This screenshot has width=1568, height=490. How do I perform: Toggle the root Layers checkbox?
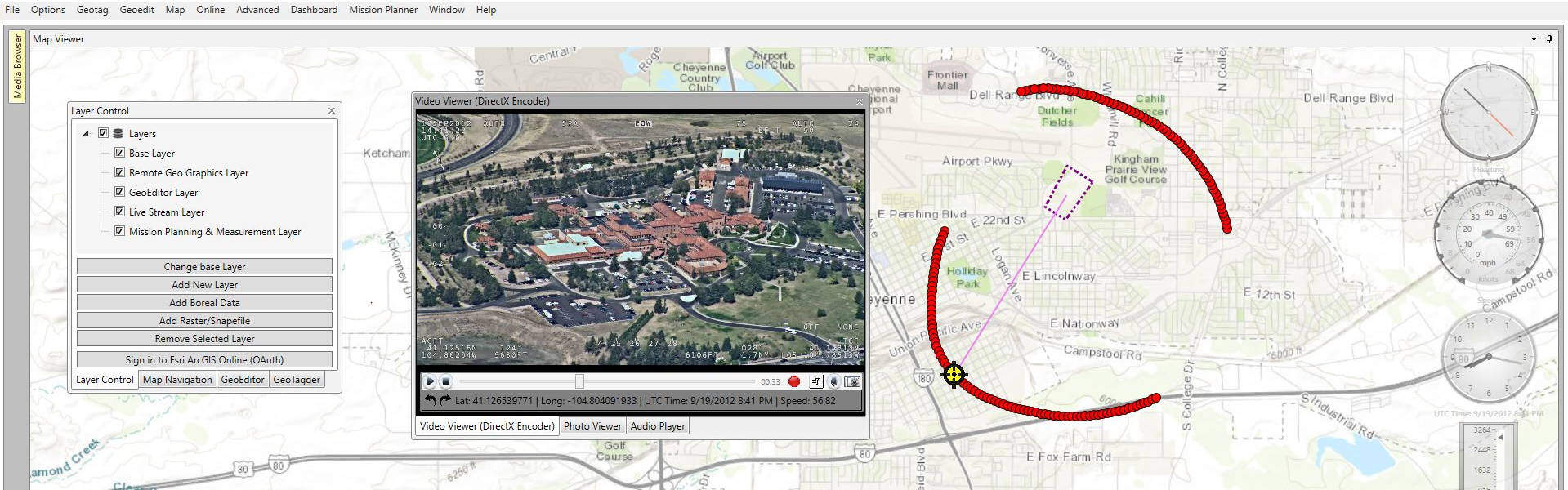pos(103,133)
